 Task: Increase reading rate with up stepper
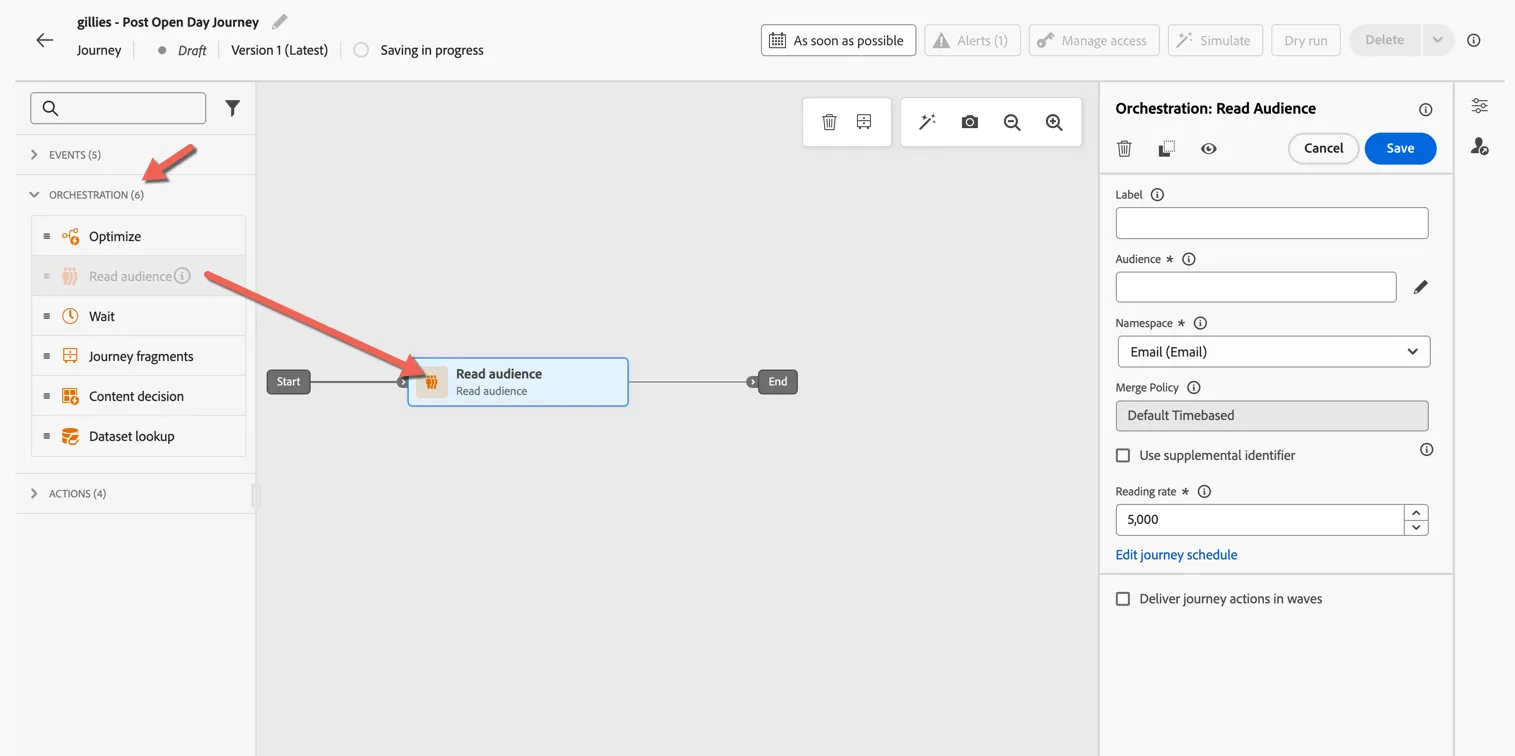(x=1416, y=512)
